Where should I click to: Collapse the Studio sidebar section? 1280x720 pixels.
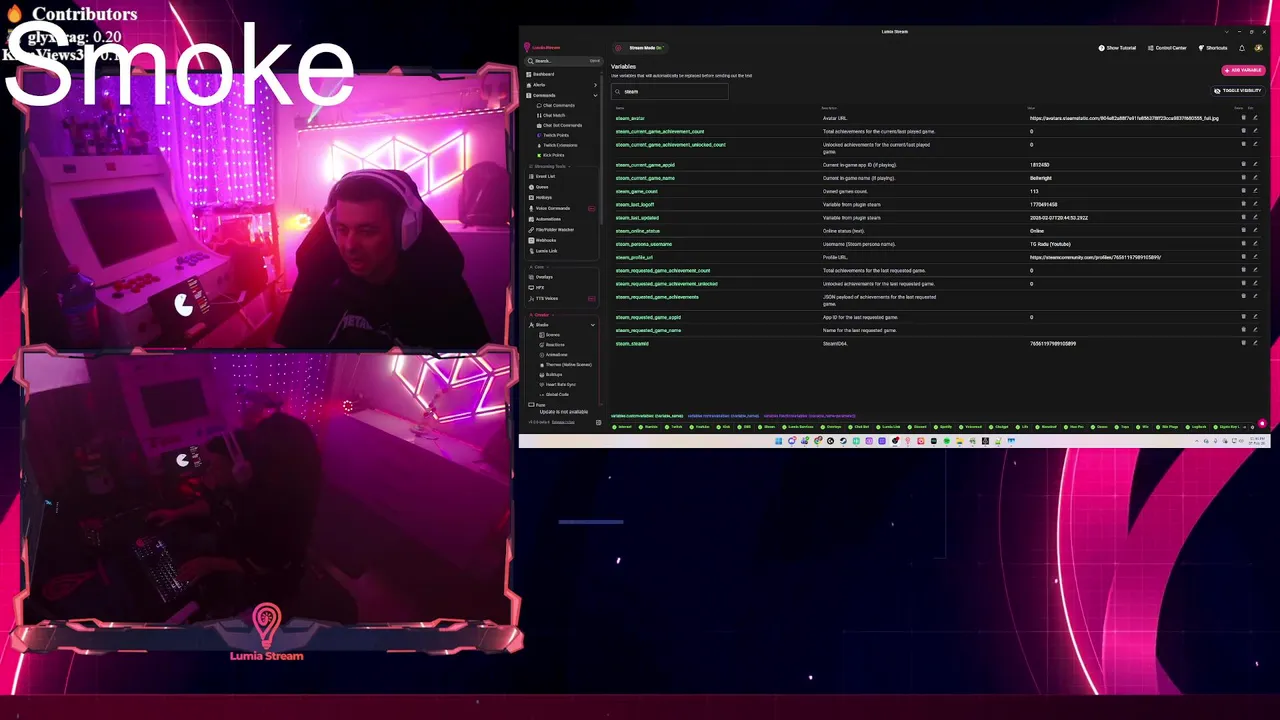pos(592,325)
